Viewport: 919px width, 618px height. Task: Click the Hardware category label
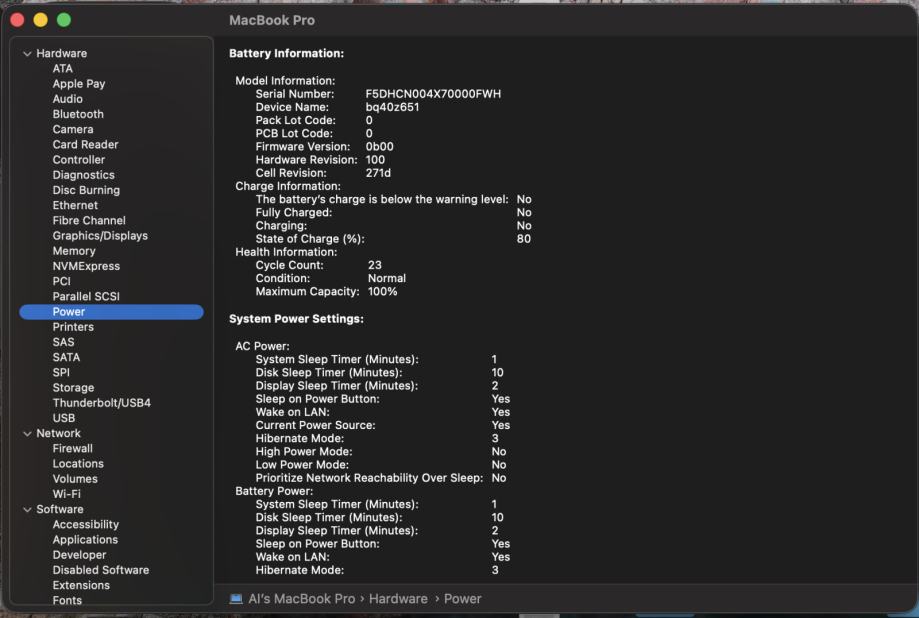(x=62, y=53)
